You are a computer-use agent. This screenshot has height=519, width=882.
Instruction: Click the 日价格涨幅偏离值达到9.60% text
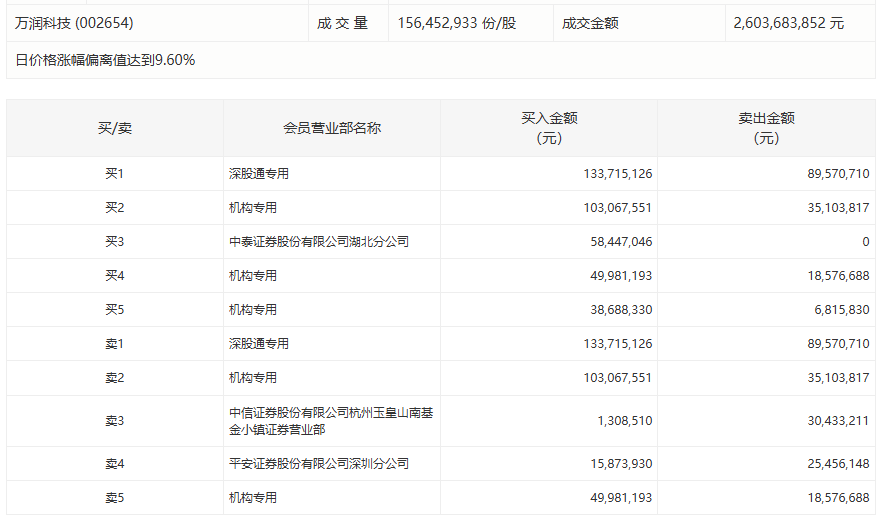pos(105,60)
